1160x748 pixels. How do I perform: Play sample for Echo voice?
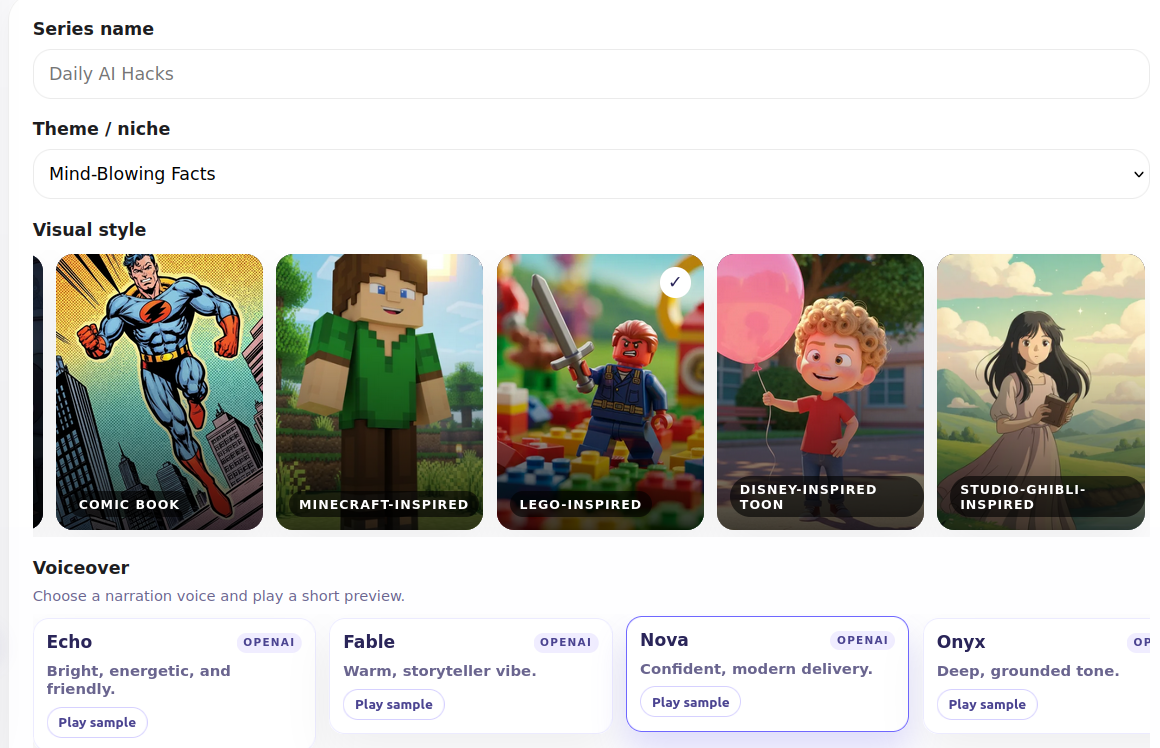point(97,722)
